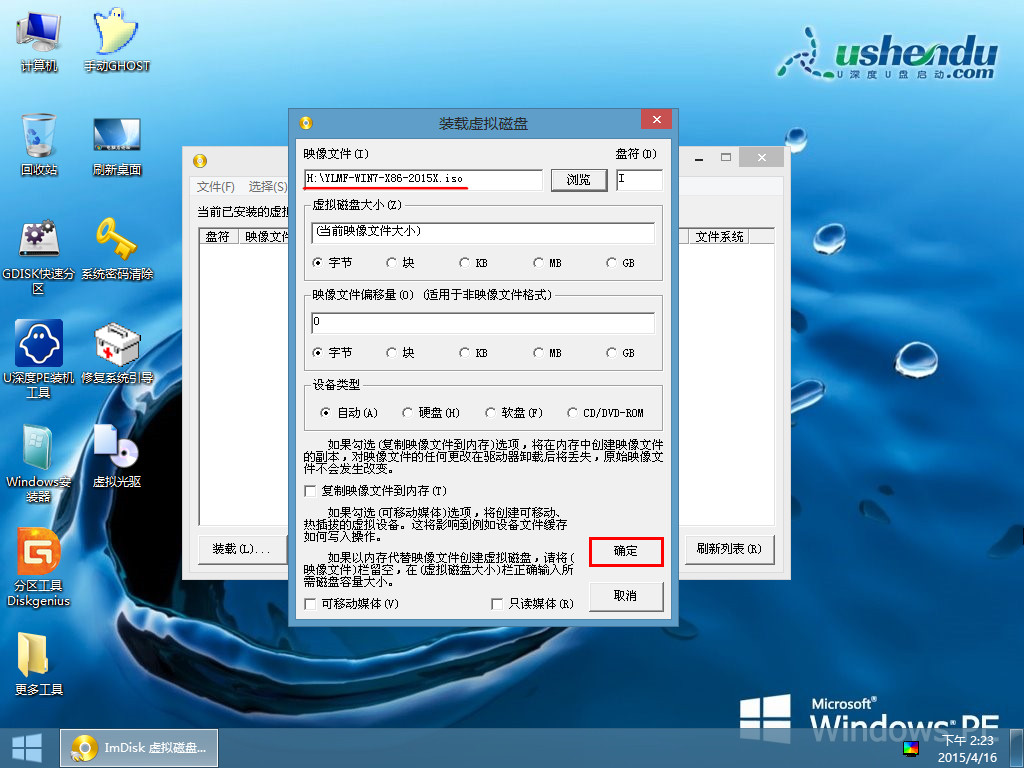Click the 浏览 browse button
This screenshot has height=768, width=1024.
click(x=579, y=180)
